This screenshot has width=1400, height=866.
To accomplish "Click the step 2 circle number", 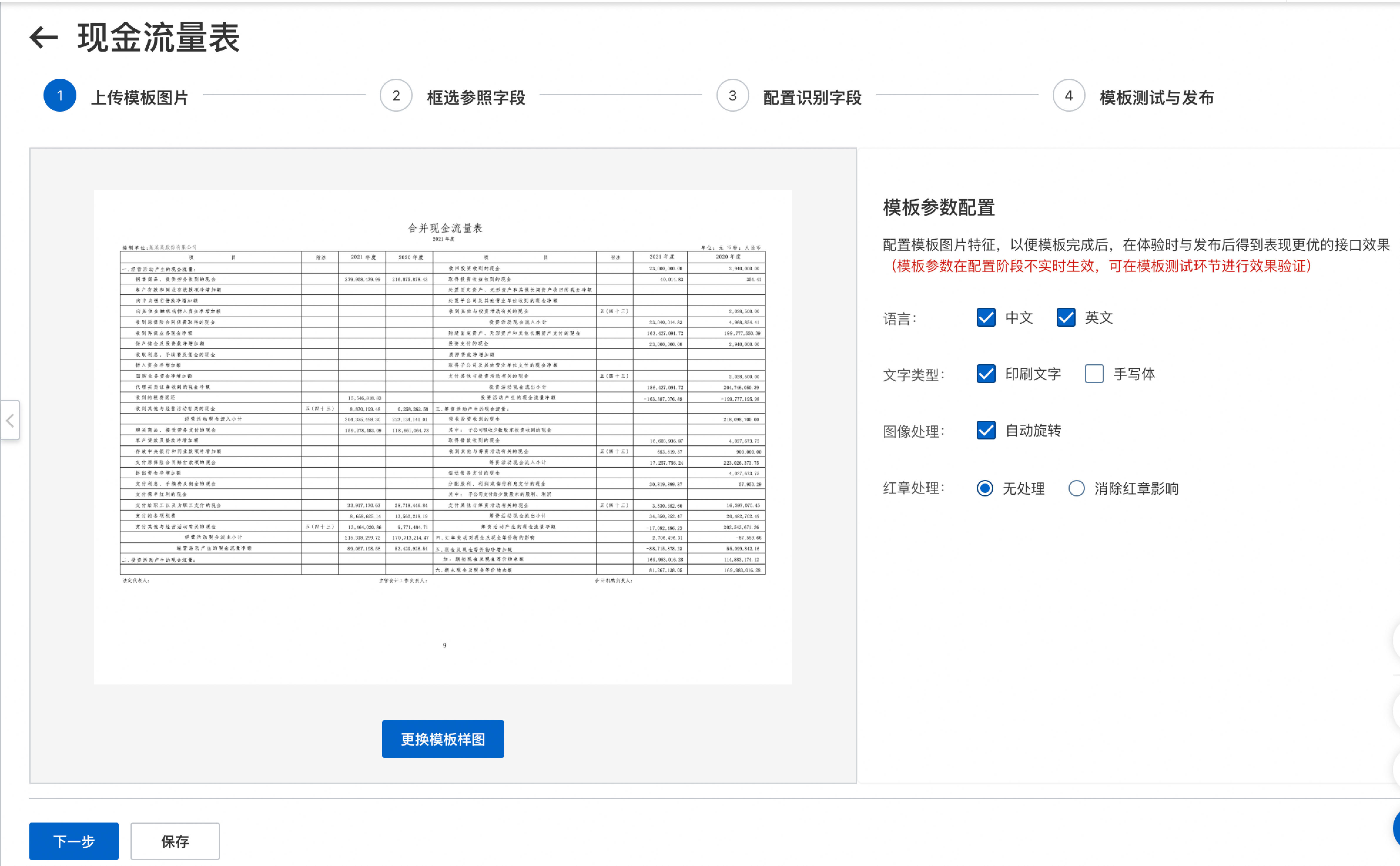I will [x=396, y=96].
